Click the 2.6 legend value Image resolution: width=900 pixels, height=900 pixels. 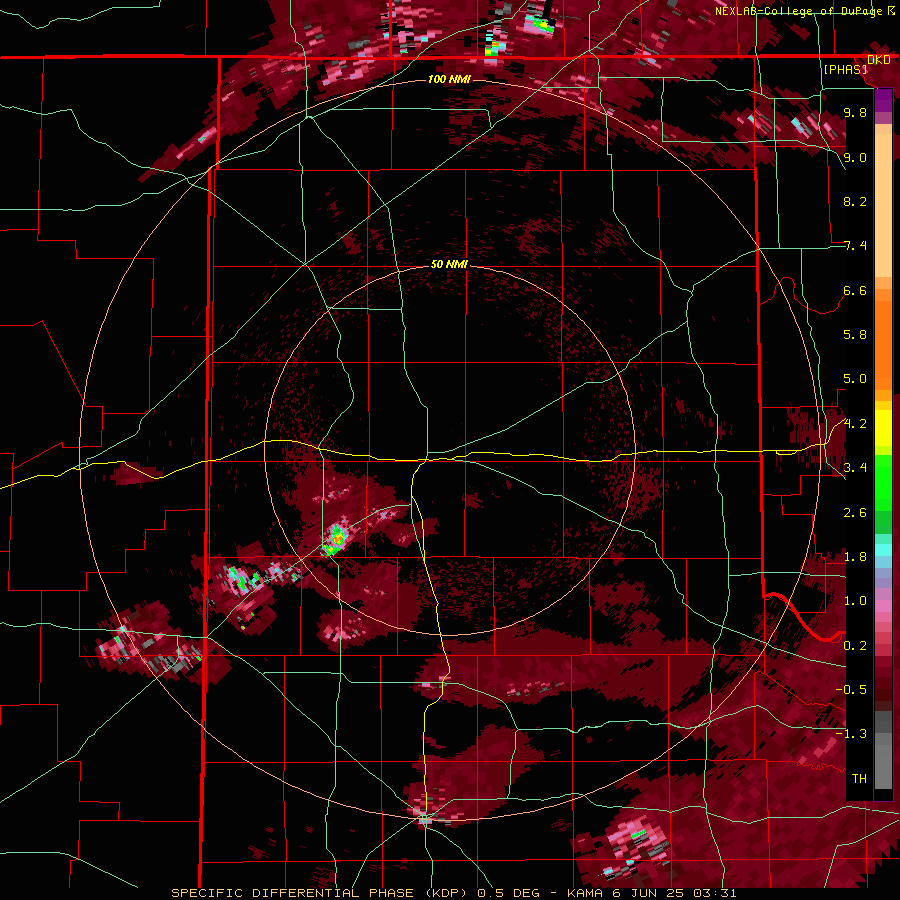pos(855,512)
